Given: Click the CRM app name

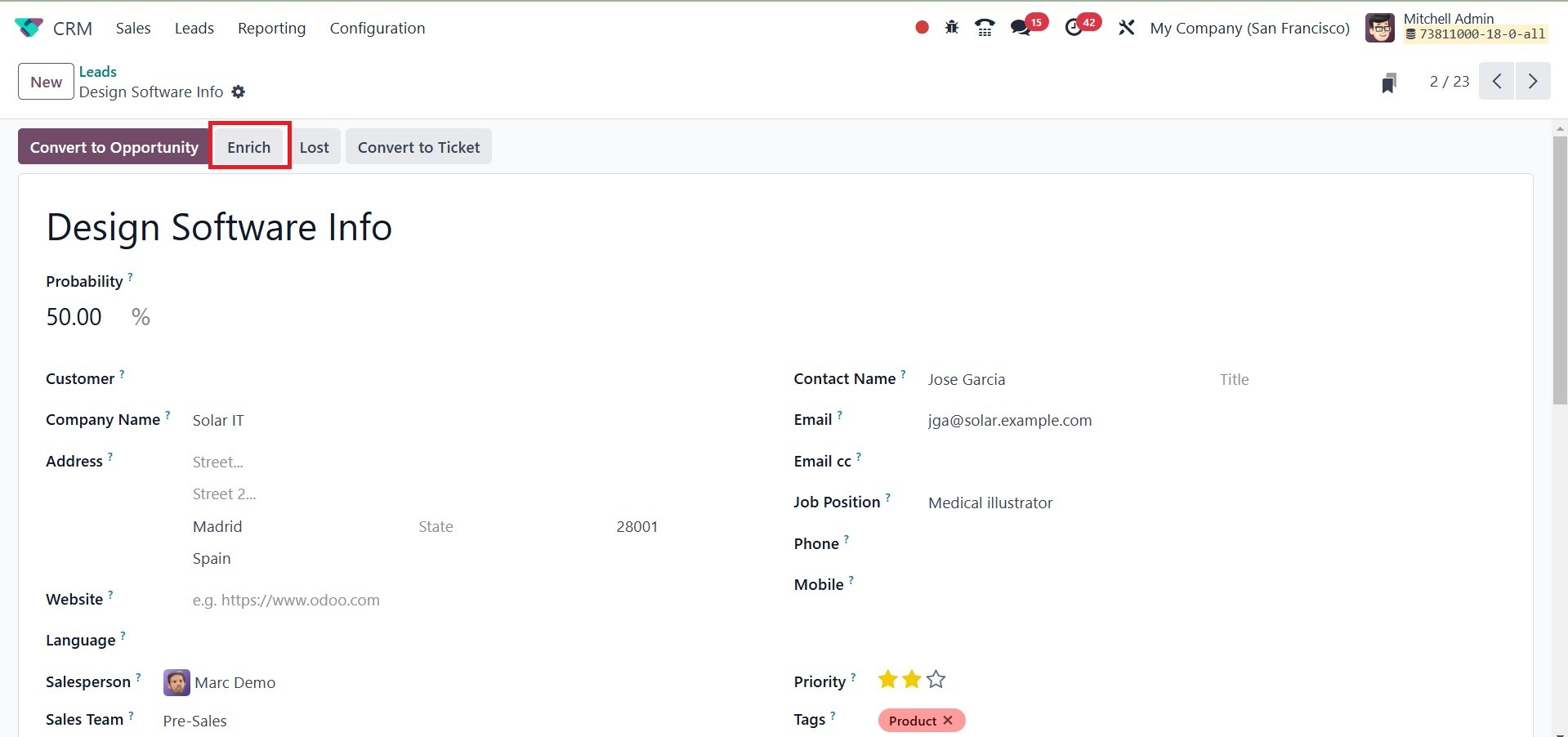Looking at the screenshot, I should pyautogui.click(x=73, y=29).
